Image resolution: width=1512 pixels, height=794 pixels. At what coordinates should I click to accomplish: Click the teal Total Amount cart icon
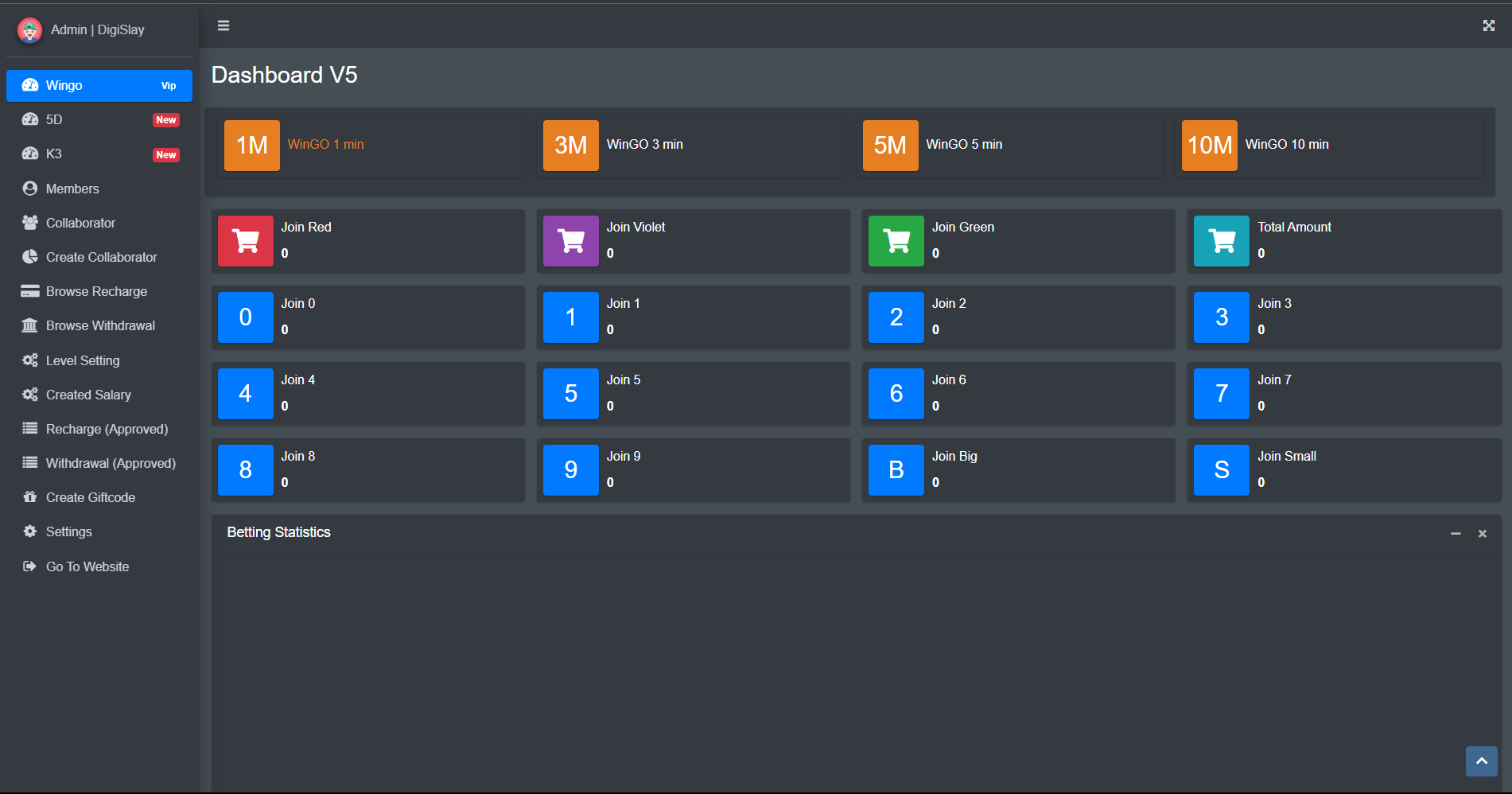coord(1222,241)
